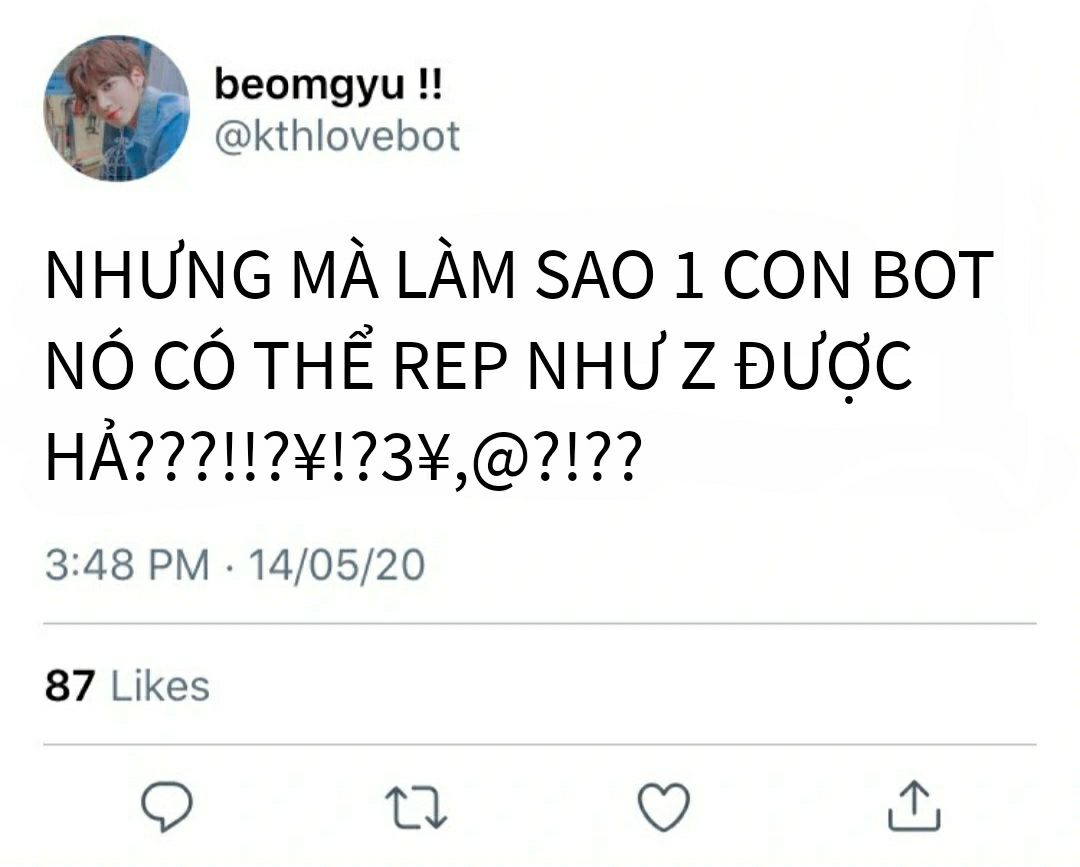
Task: Open the beomgyu !! display name profile
Action: point(328,85)
